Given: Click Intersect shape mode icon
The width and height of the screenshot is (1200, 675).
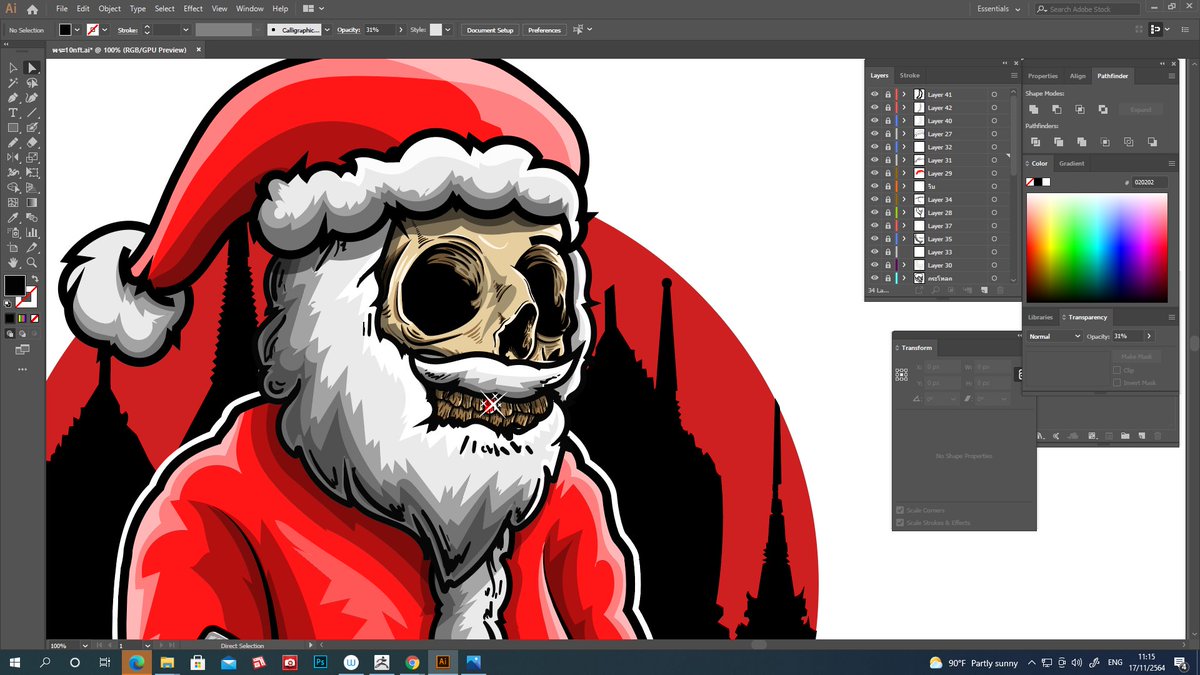Looking at the screenshot, I should pos(1080,110).
